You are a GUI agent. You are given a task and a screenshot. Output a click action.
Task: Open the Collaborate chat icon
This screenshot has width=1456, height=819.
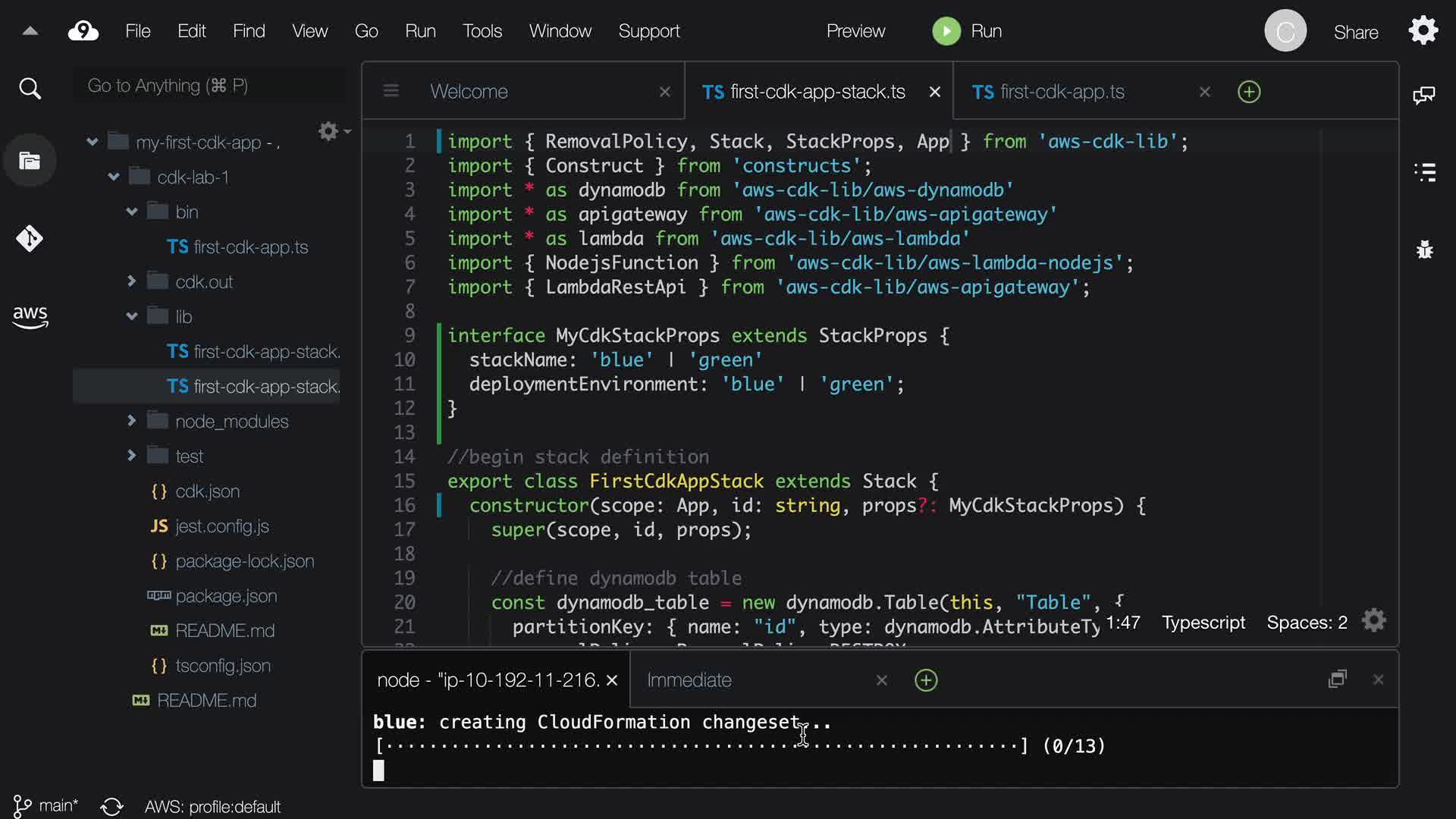pyautogui.click(x=1423, y=96)
